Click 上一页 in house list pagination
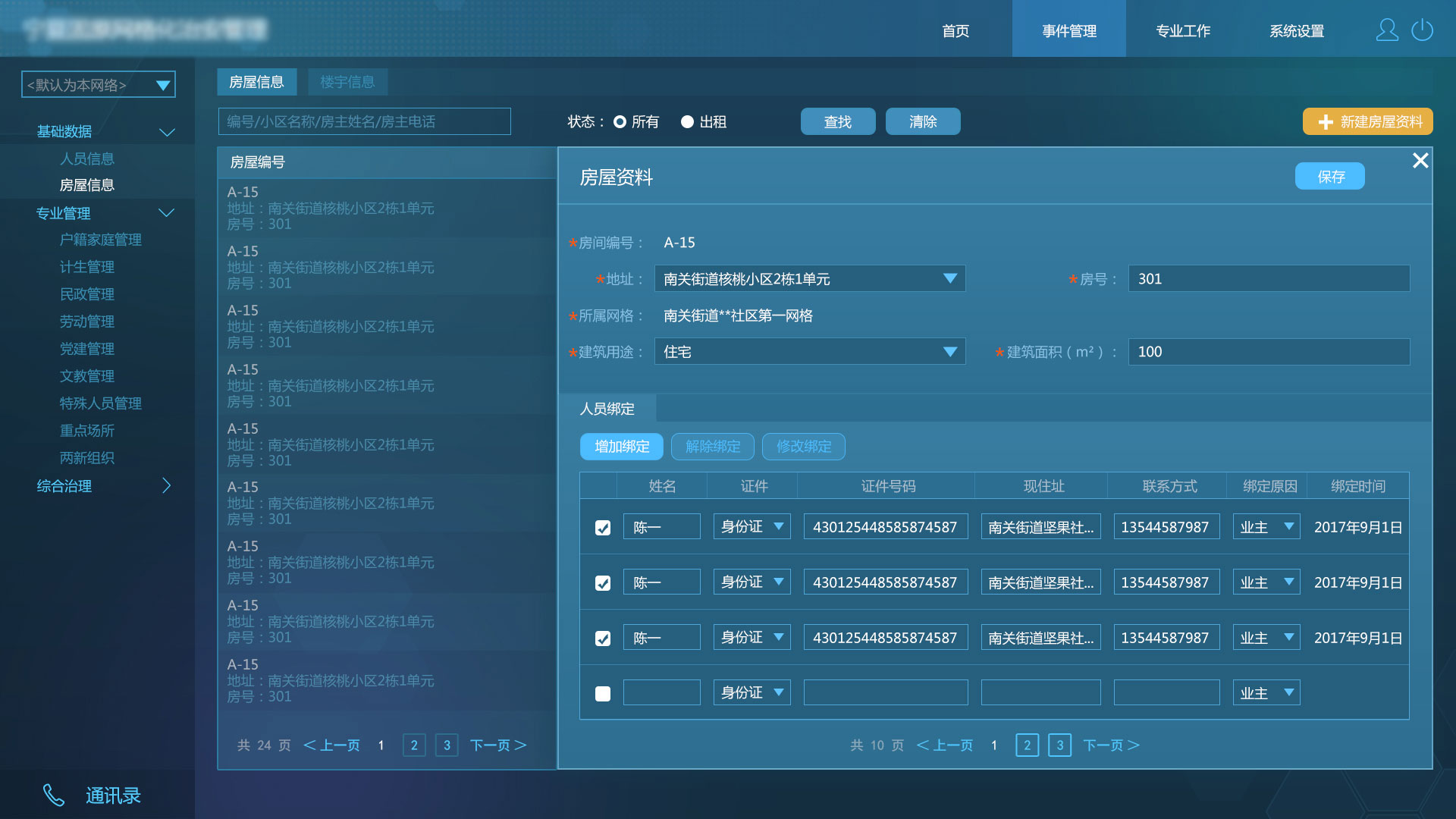 (331, 745)
